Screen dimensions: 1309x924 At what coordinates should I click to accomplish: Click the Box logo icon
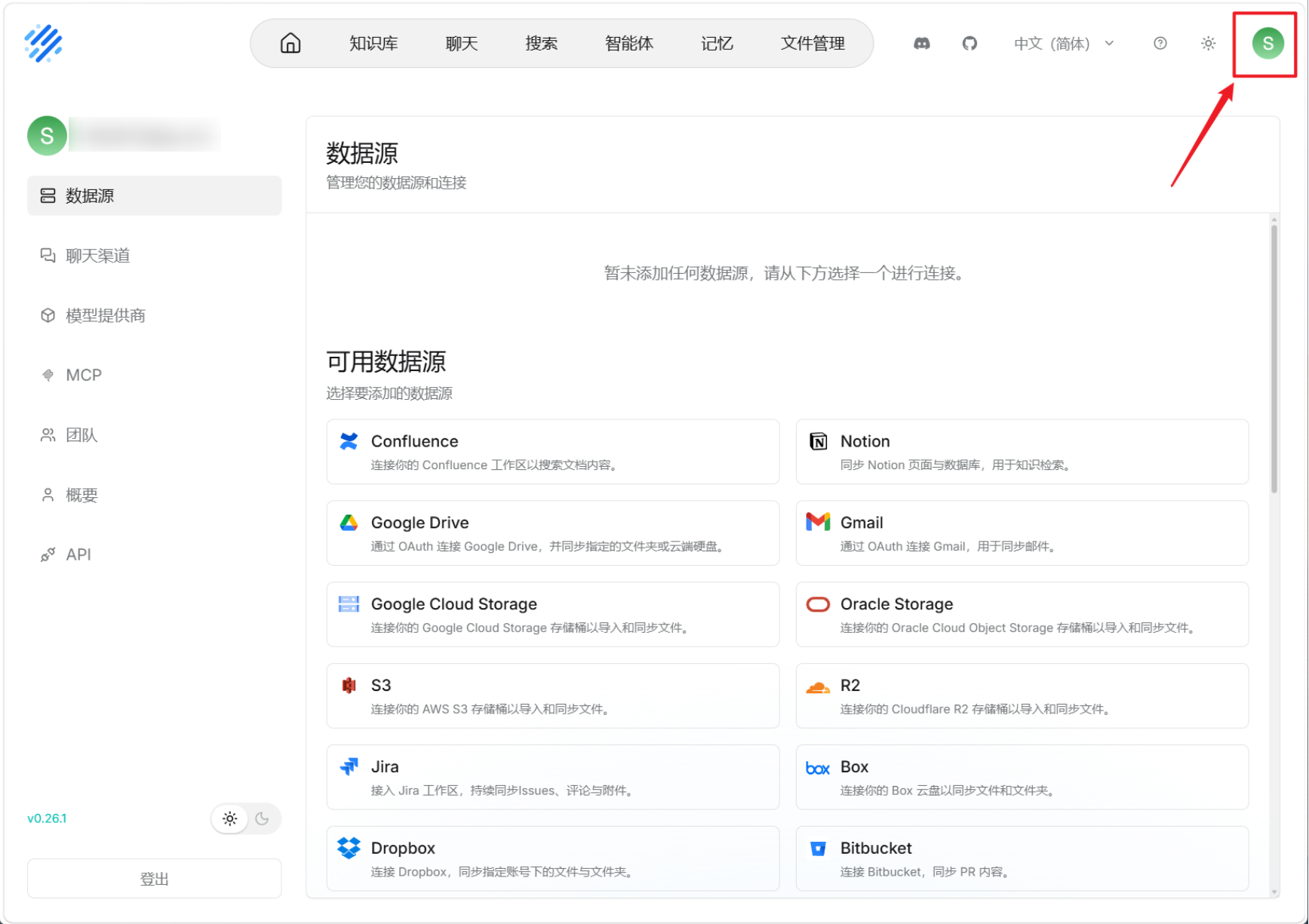818,769
